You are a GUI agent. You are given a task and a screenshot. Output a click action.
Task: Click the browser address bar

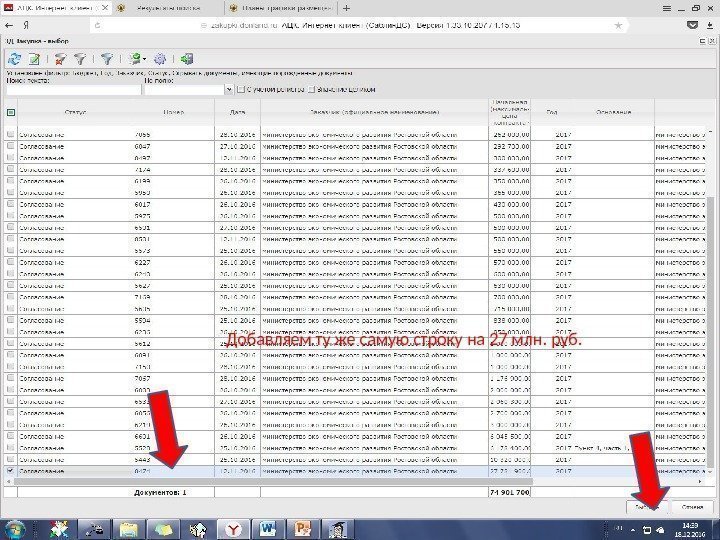[x=360, y=25]
